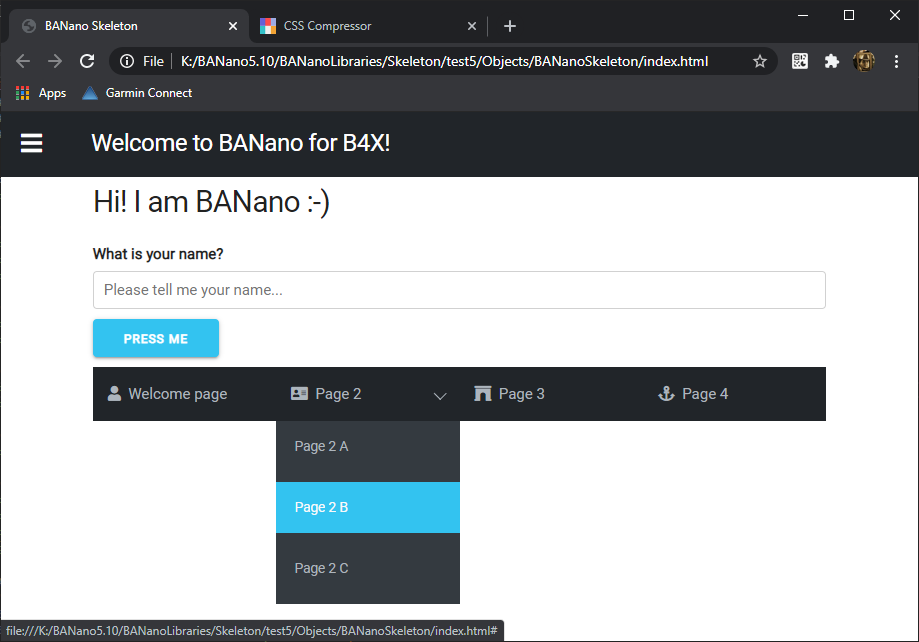Minimize the browser window
Image resolution: width=919 pixels, height=642 pixels.
tap(803, 15)
